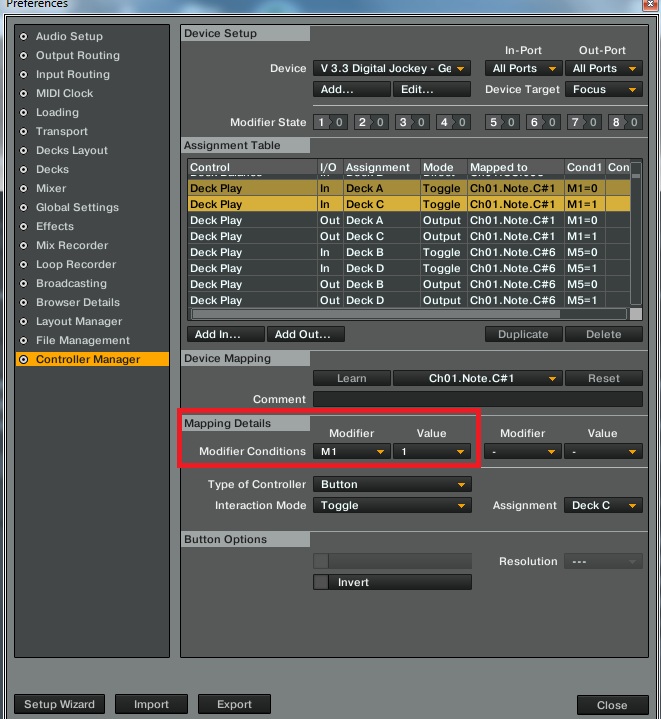Open the Loading preferences page
661x719 pixels.
(x=57, y=112)
